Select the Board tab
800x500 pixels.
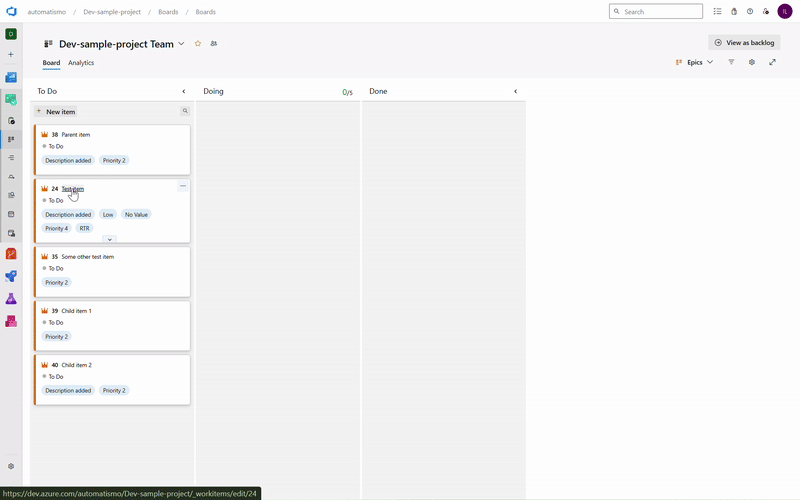pos(51,63)
